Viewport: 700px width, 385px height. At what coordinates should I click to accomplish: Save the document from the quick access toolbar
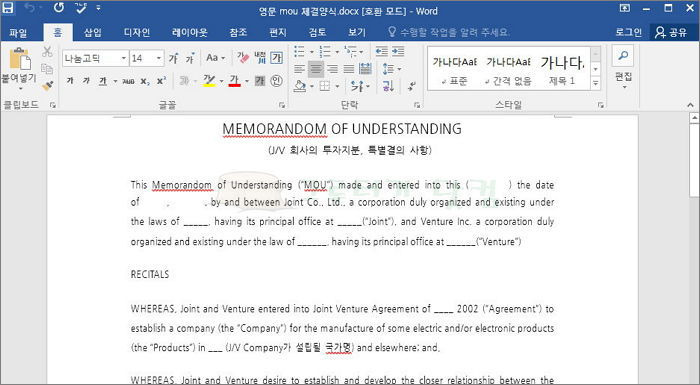[x=8, y=8]
